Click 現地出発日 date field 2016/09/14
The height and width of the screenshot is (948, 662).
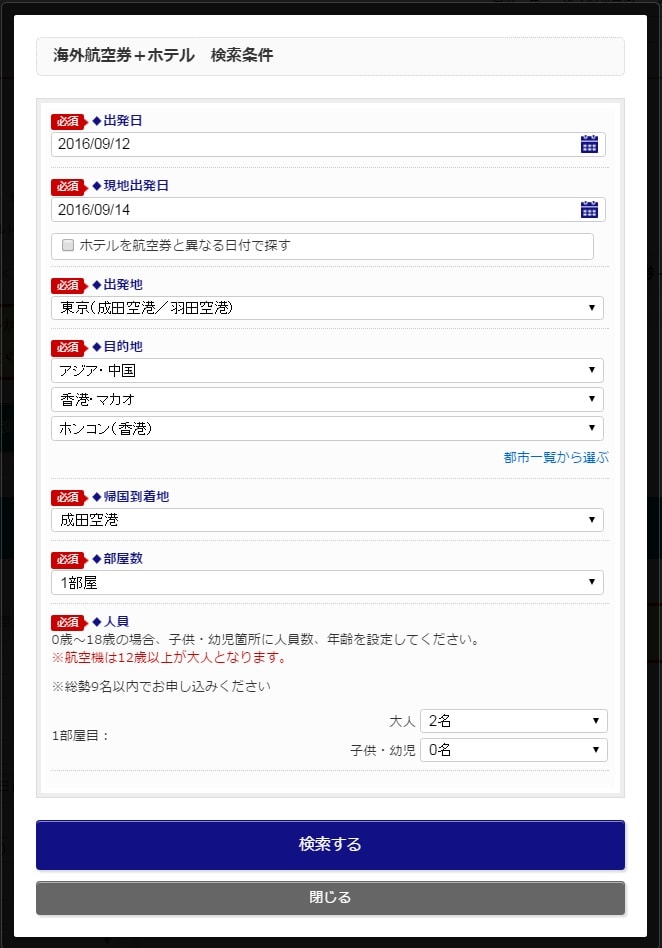(x=328, y=209)
